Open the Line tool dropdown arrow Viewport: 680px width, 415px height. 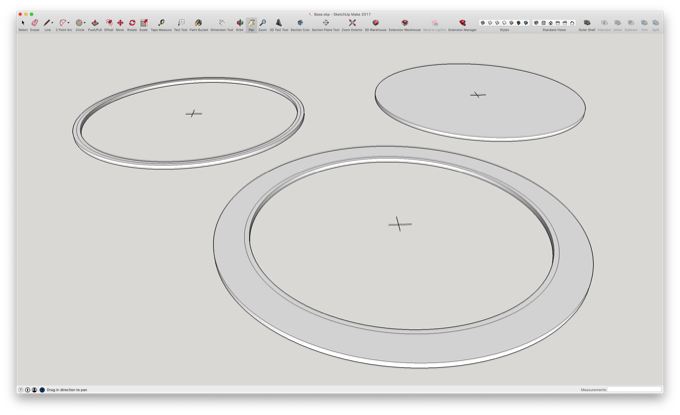[52, 23]
